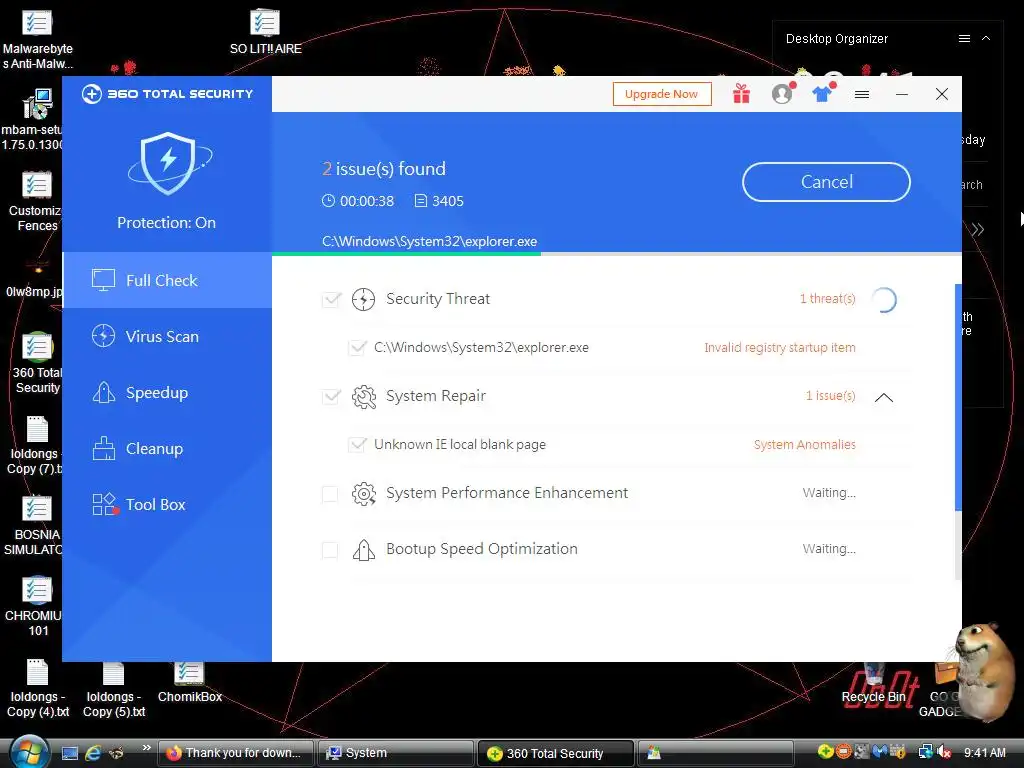Open the Cleanup section
This screenshot has width=1024, height=768.
point(167,449)
